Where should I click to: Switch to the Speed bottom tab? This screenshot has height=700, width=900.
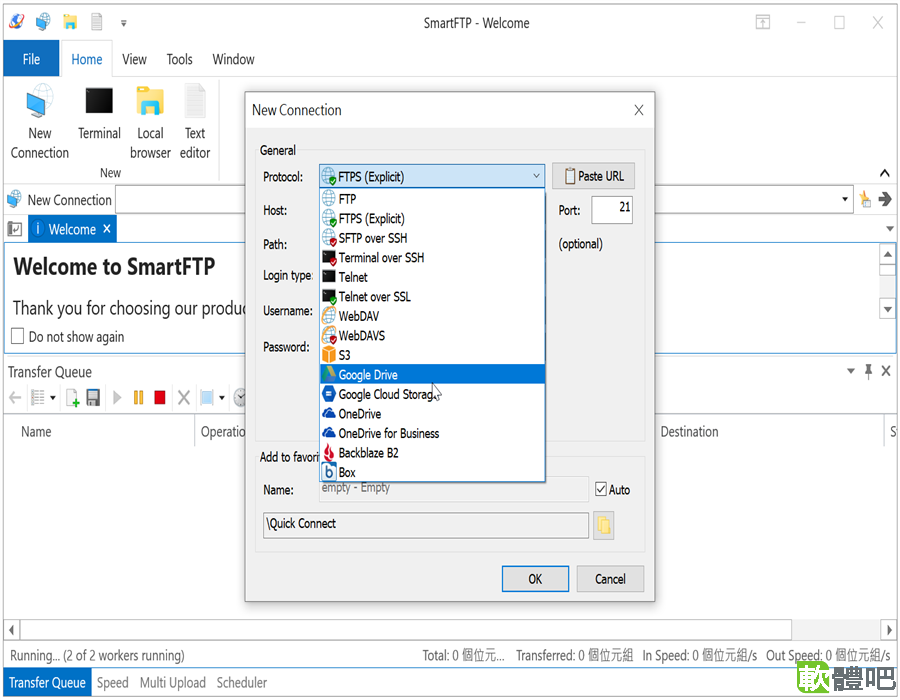point(112,682)
